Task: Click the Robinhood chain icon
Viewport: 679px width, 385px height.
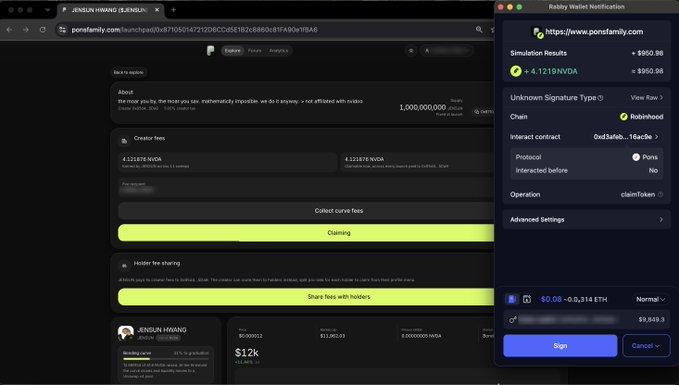Action: 624,116
